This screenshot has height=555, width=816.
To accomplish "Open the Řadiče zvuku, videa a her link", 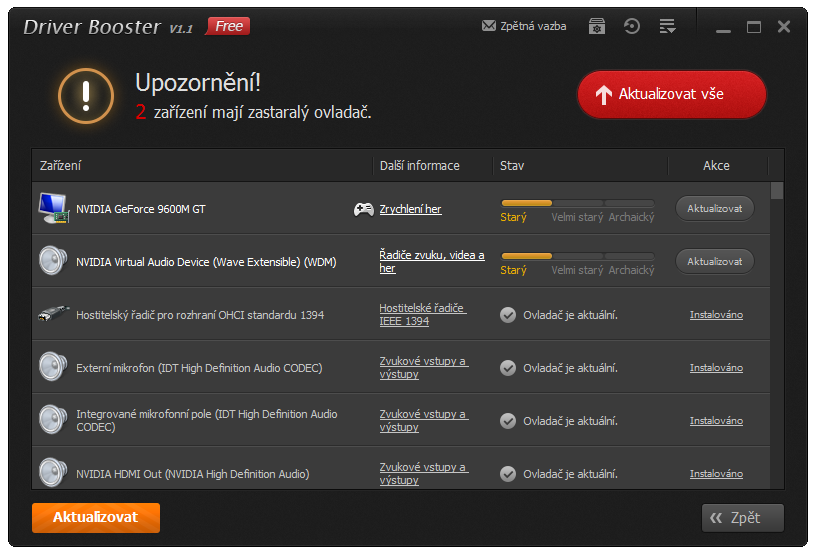I will point(431,261).
